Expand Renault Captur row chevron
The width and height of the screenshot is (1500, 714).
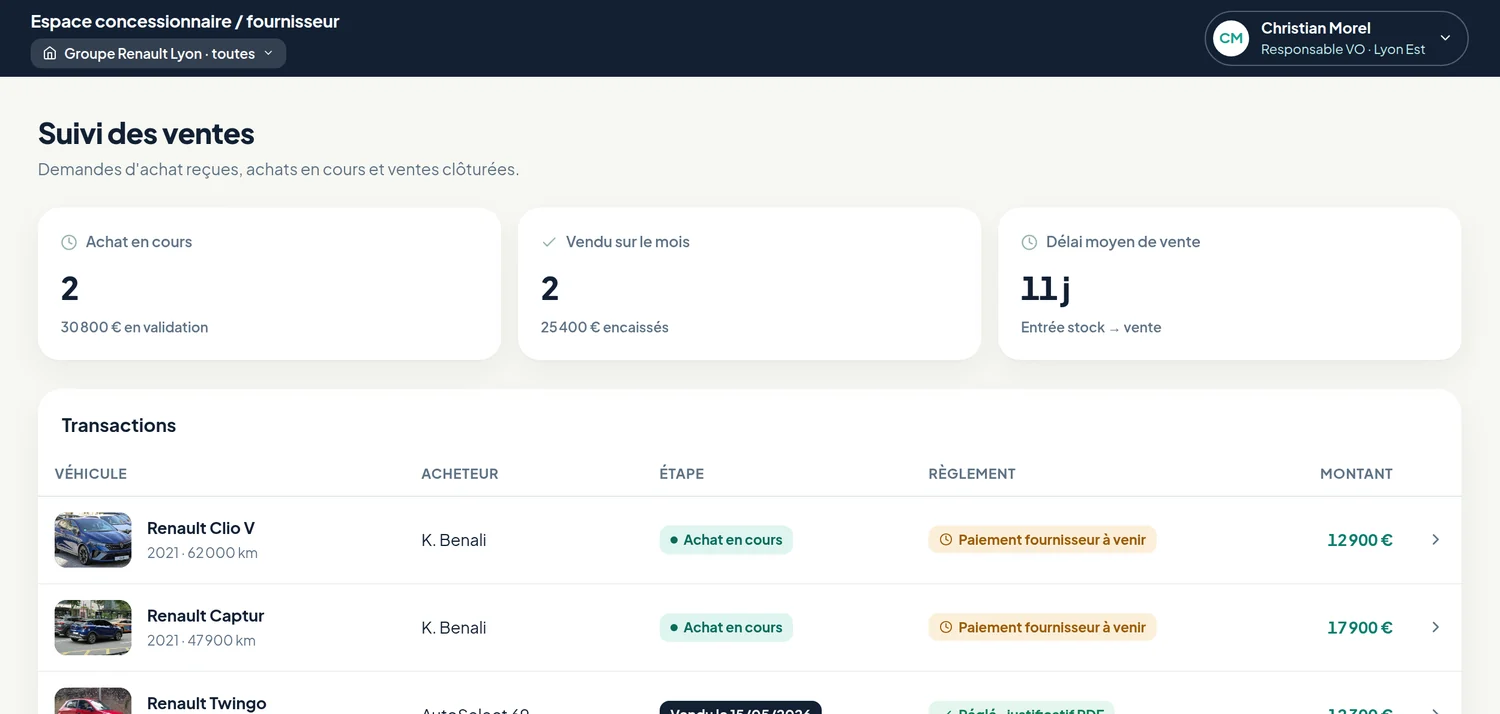[1435, 628]
